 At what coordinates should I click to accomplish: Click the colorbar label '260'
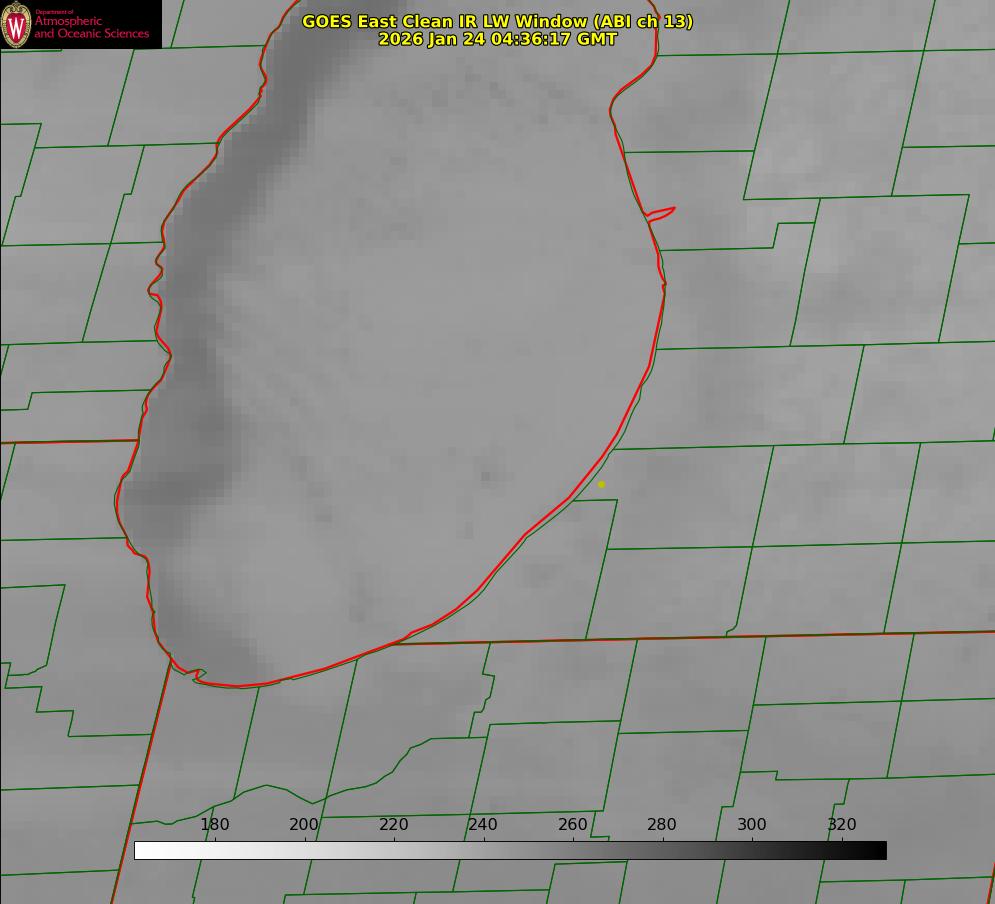click(x=572, y=824)
